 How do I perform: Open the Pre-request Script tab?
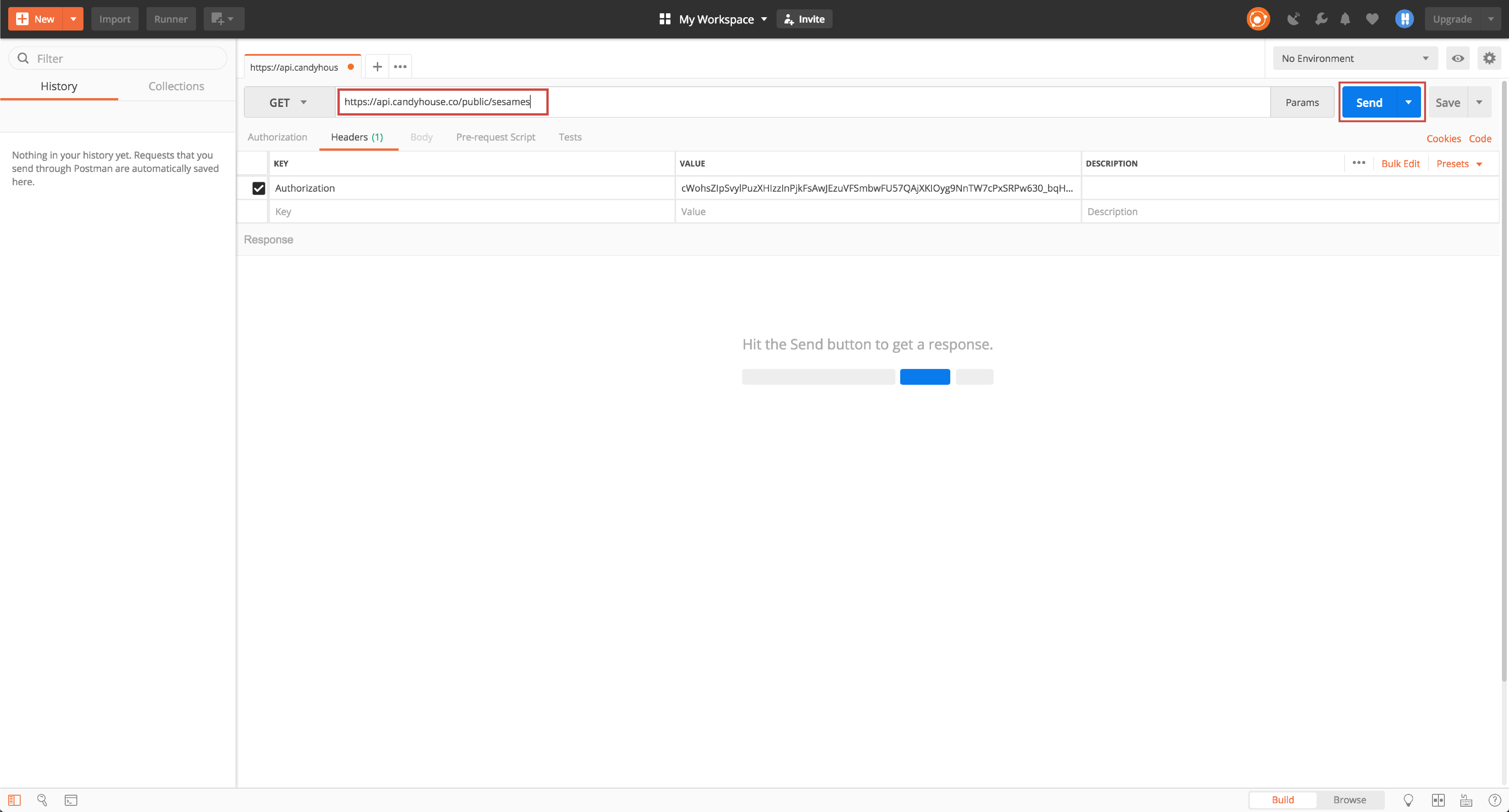tap(496, 137)
